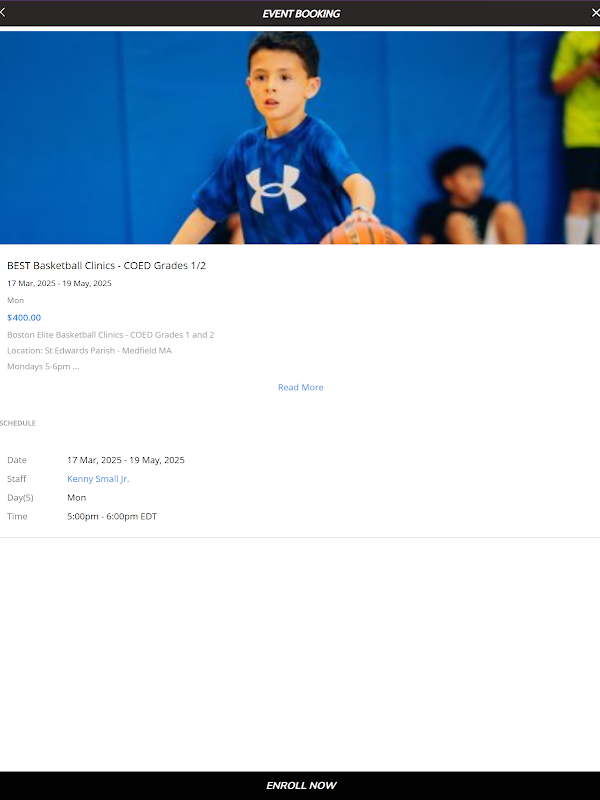
Task: Click the Read More link
Action: (301, 387)
